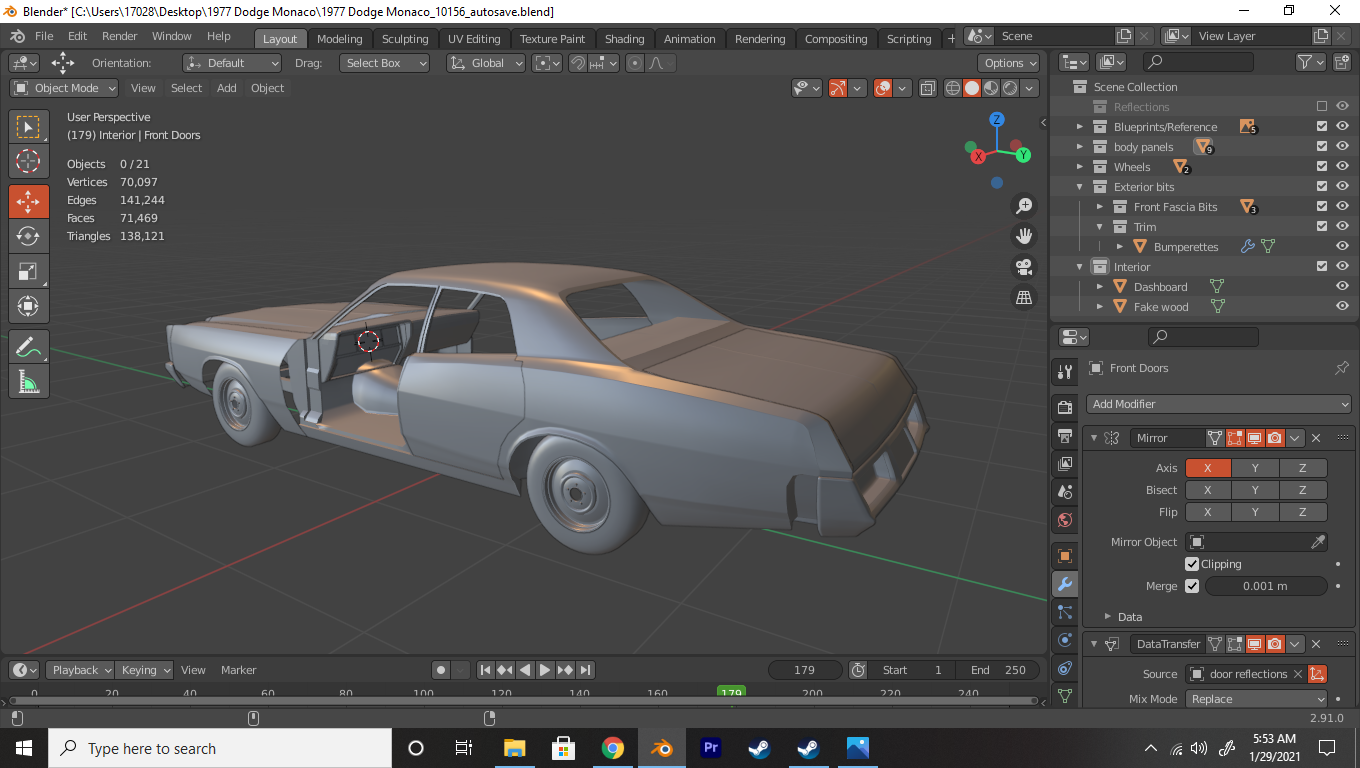The width and height of the screenshot is (1360, 768).
Task: Select the Annotate tool
Action: pyautogui.click(x=28, y=347)
